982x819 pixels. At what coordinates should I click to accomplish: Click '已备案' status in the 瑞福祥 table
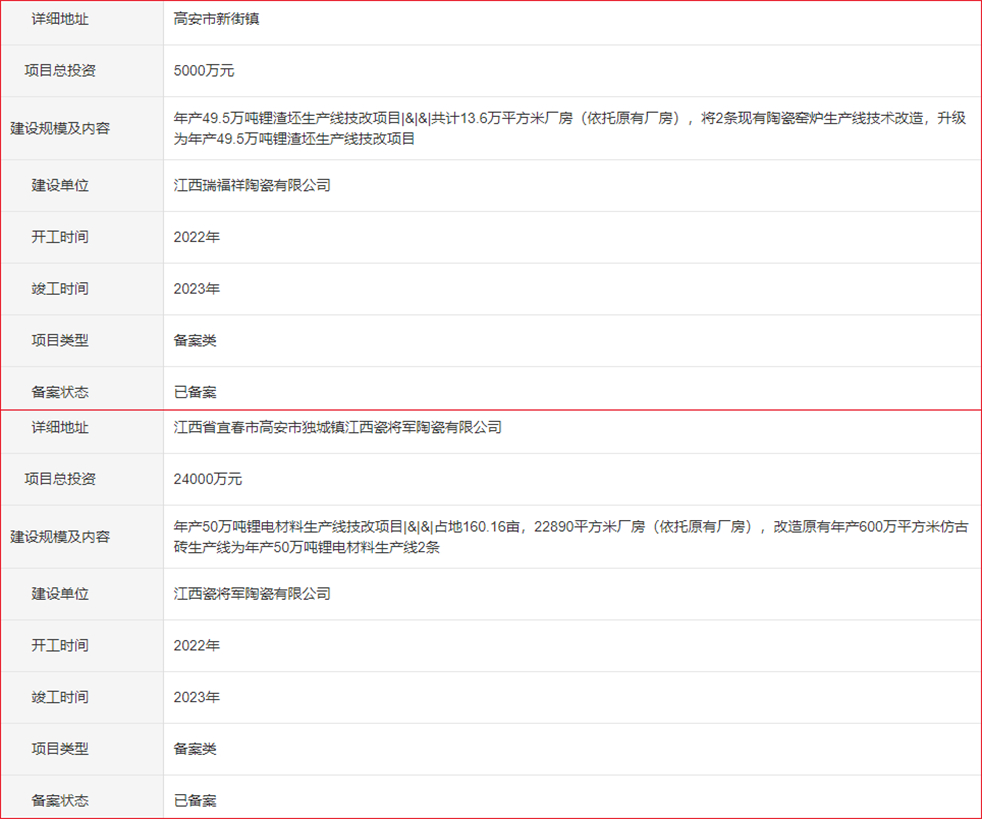click(195, 392)
